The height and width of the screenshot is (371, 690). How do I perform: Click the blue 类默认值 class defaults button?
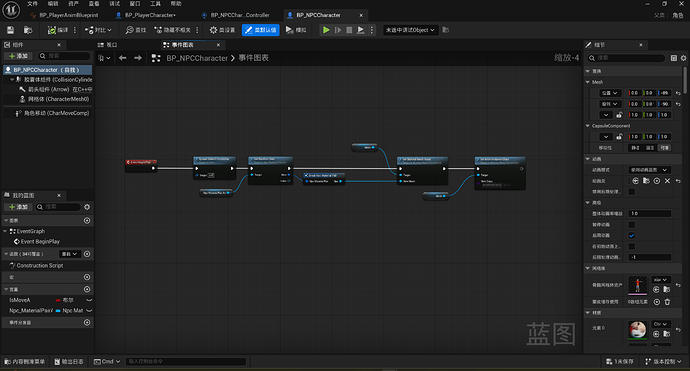[x=261, y=30]
